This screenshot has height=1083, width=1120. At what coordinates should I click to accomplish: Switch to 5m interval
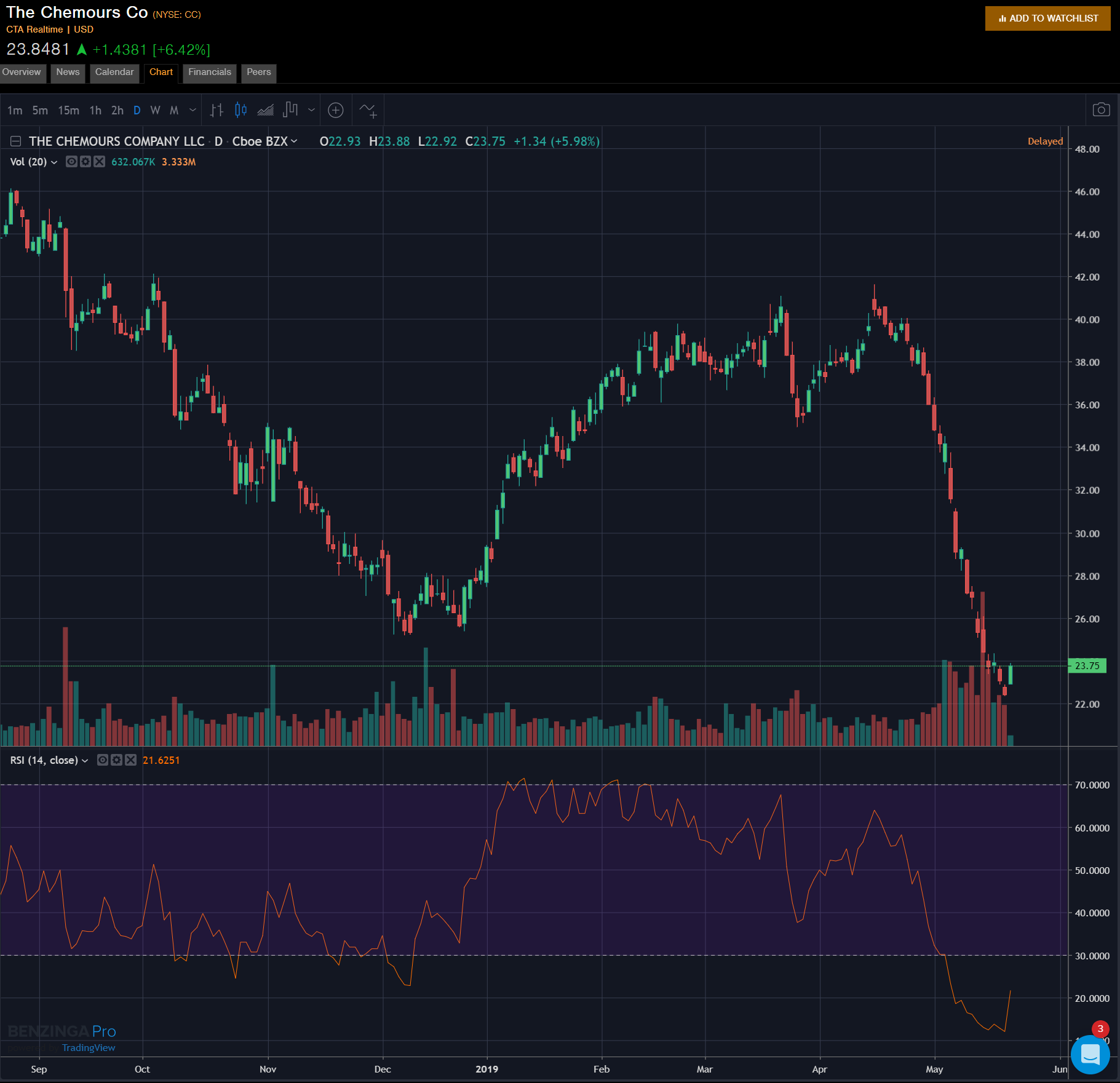[x=40, y=110]
